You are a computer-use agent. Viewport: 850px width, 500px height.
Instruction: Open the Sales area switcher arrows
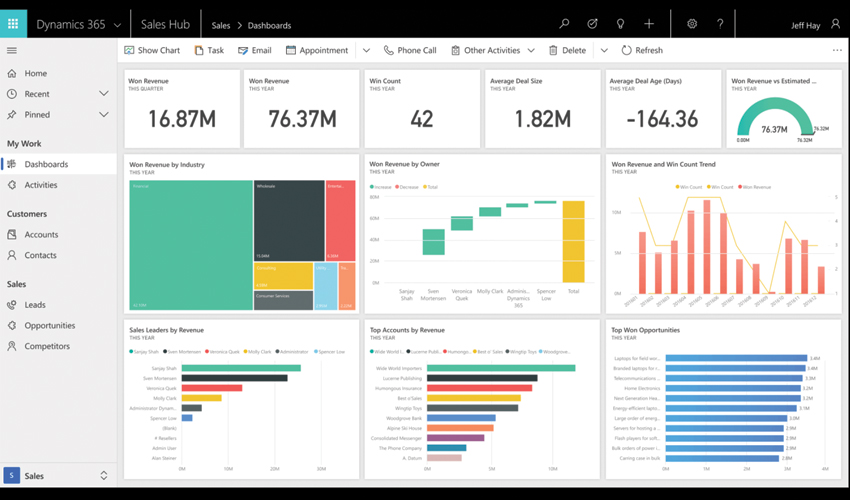[104, 476]
